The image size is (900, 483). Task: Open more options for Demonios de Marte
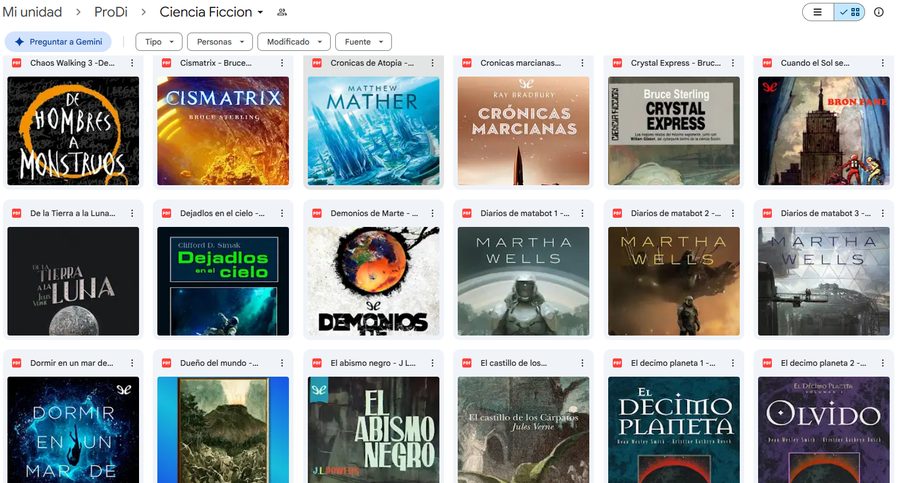(x=432, y=213)
